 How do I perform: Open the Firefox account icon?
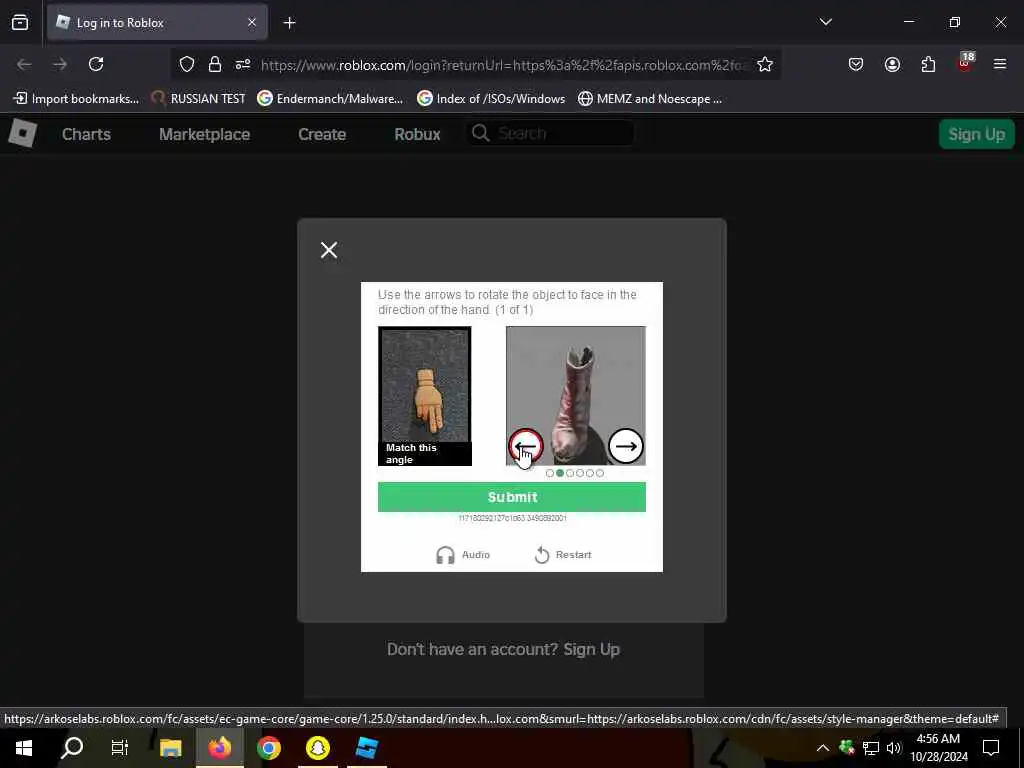click(892, 64)
